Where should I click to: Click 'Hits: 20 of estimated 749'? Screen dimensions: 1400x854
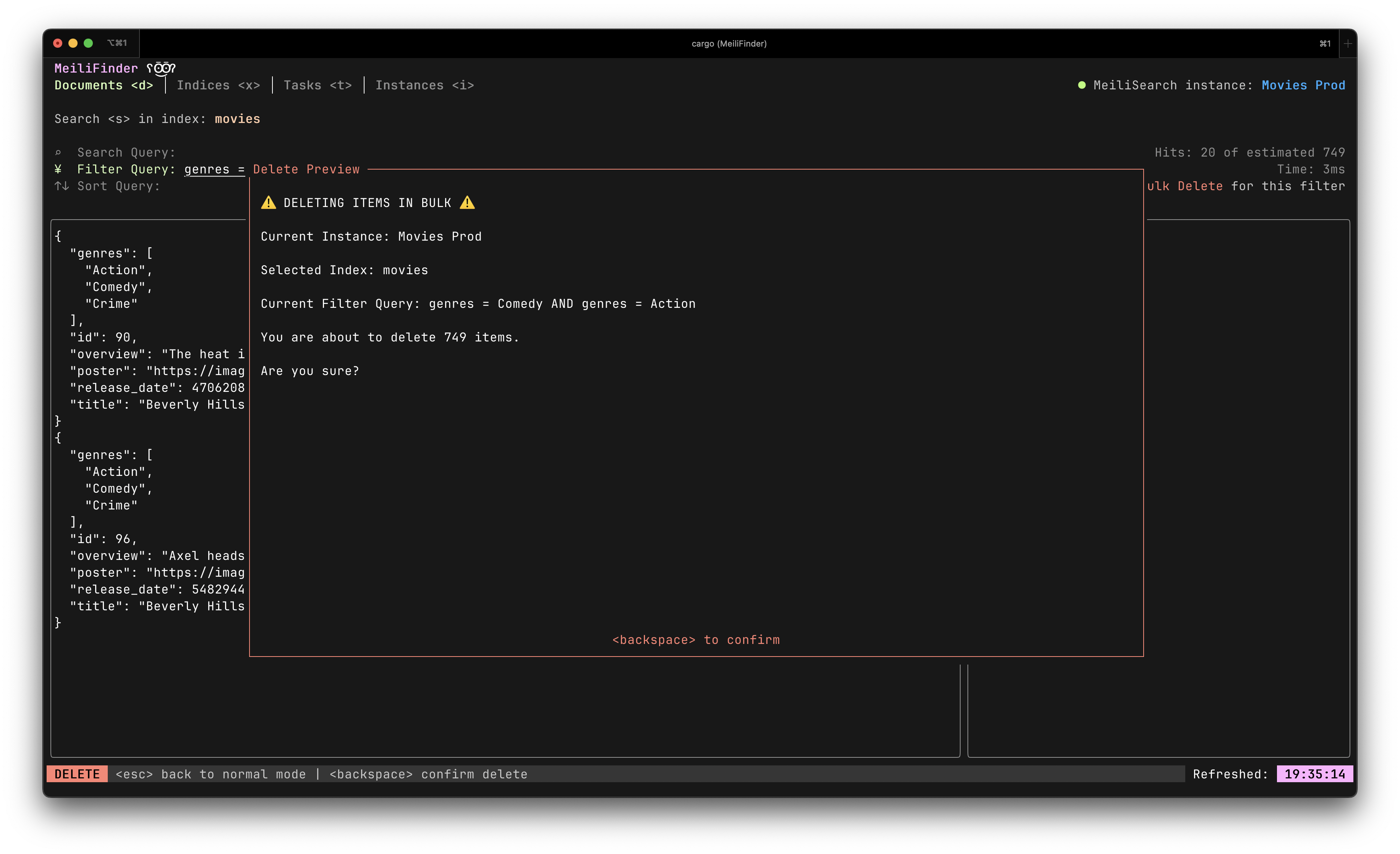click(1250, 153)
